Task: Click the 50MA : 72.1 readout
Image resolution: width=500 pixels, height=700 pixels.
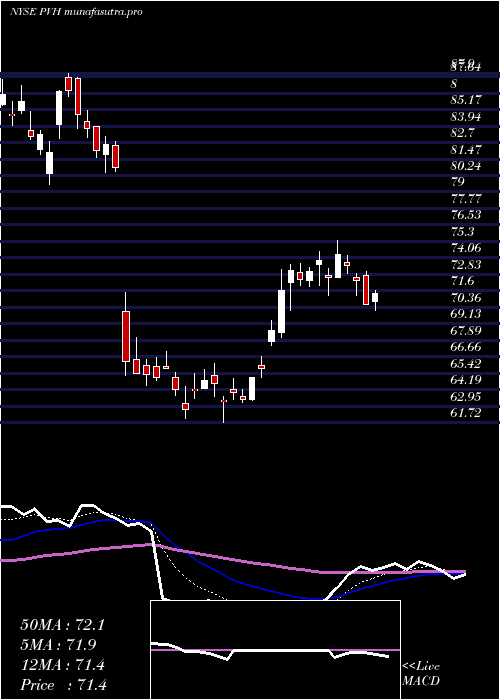Action: point(62,625)
